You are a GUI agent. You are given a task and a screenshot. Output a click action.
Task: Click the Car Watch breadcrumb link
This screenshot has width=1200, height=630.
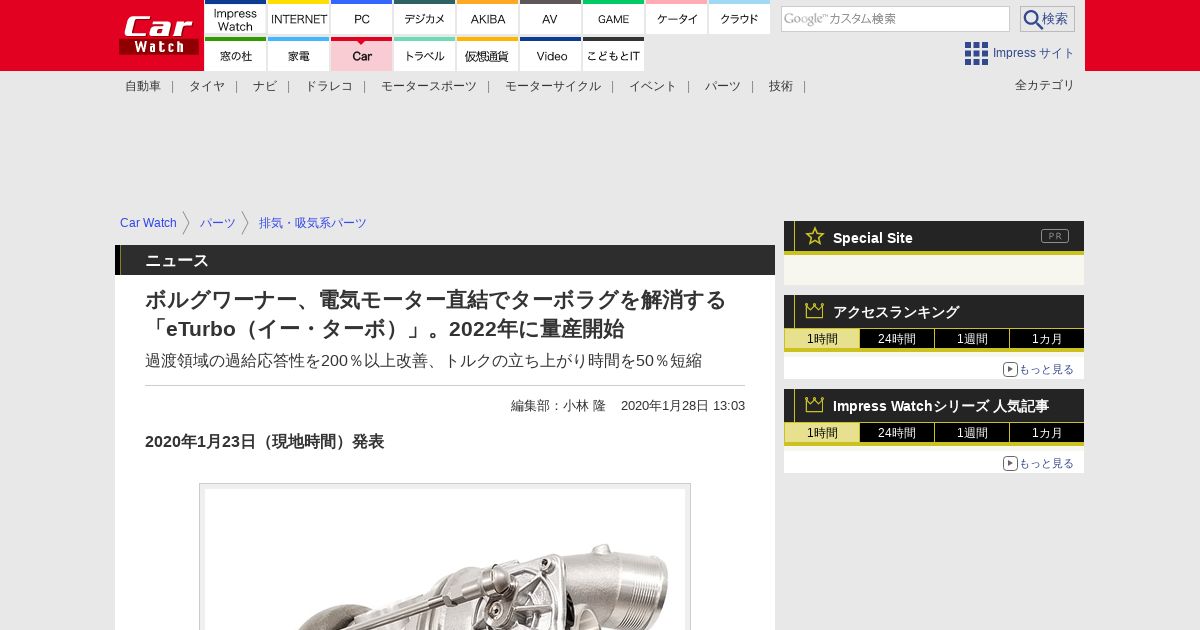click(148, 223)
